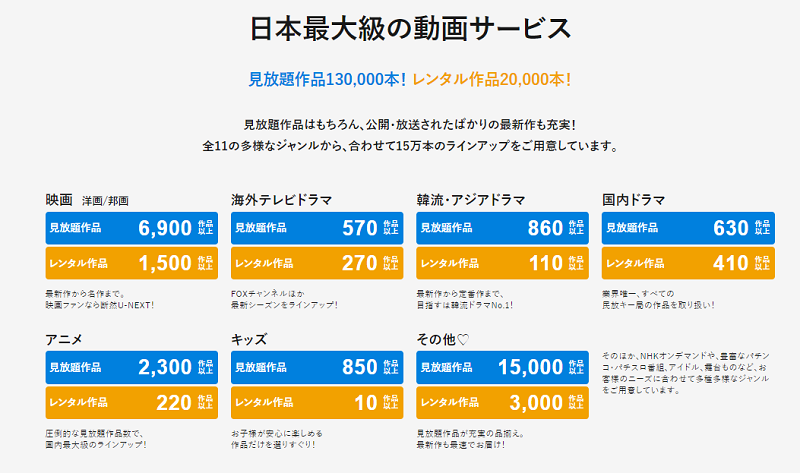This screenshot has height=473, width=800.
Task: Click the orange レンタル作品20,000本 text
Action: pyautogui.click(x=491, y=80)
